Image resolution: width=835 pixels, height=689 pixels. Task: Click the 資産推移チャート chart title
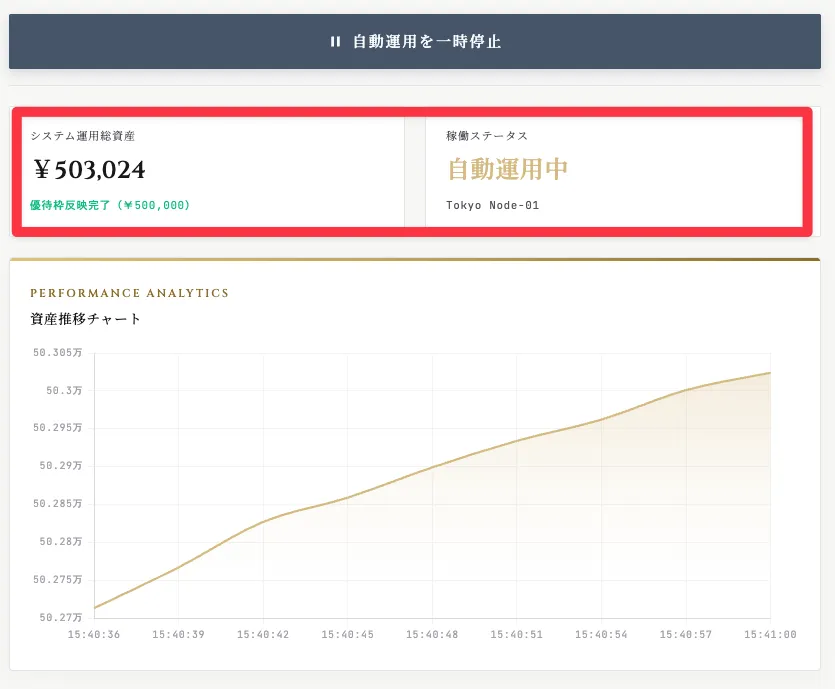click(85, 319)
